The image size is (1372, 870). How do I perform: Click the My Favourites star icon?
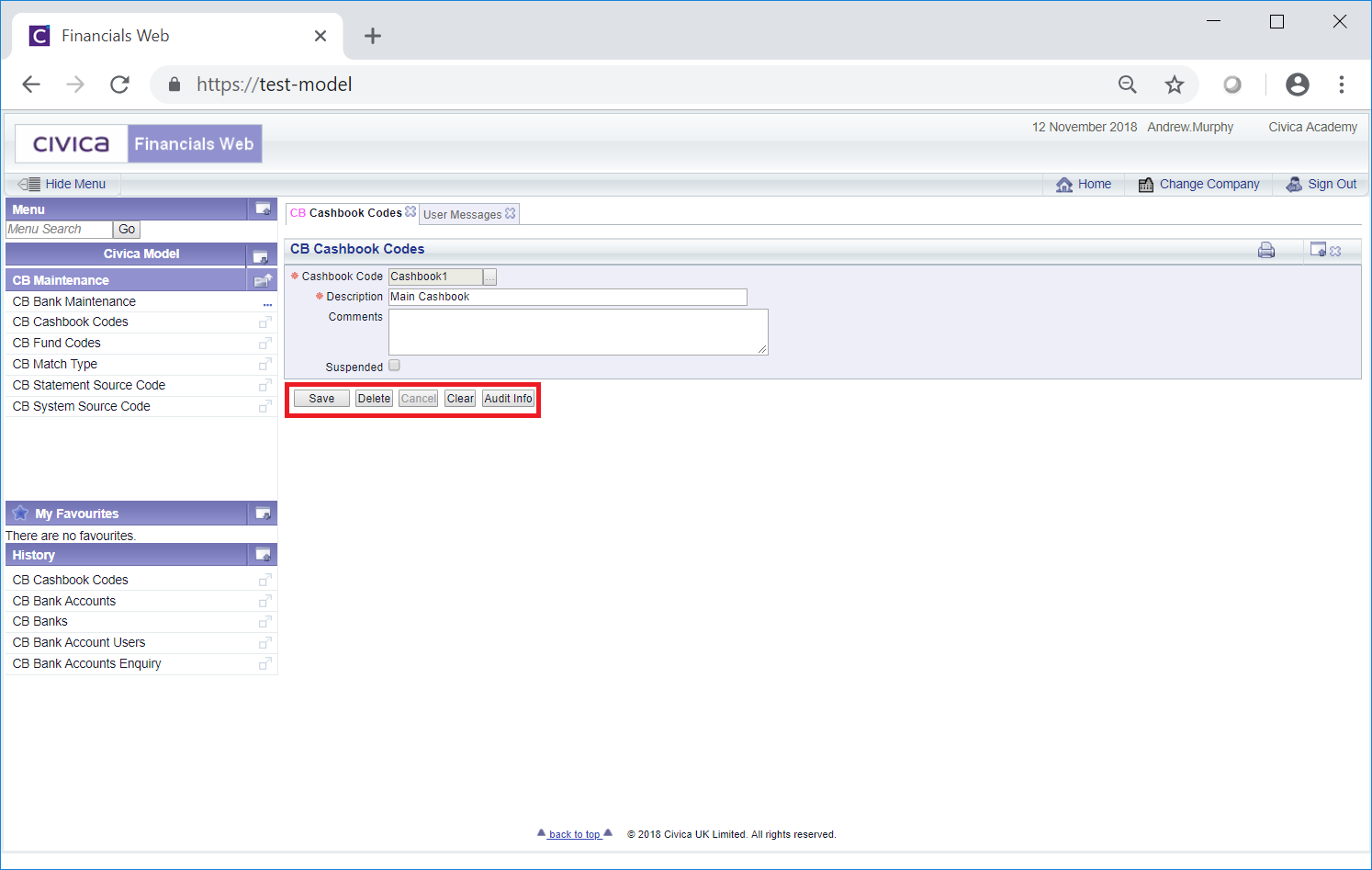click(20, 513)
